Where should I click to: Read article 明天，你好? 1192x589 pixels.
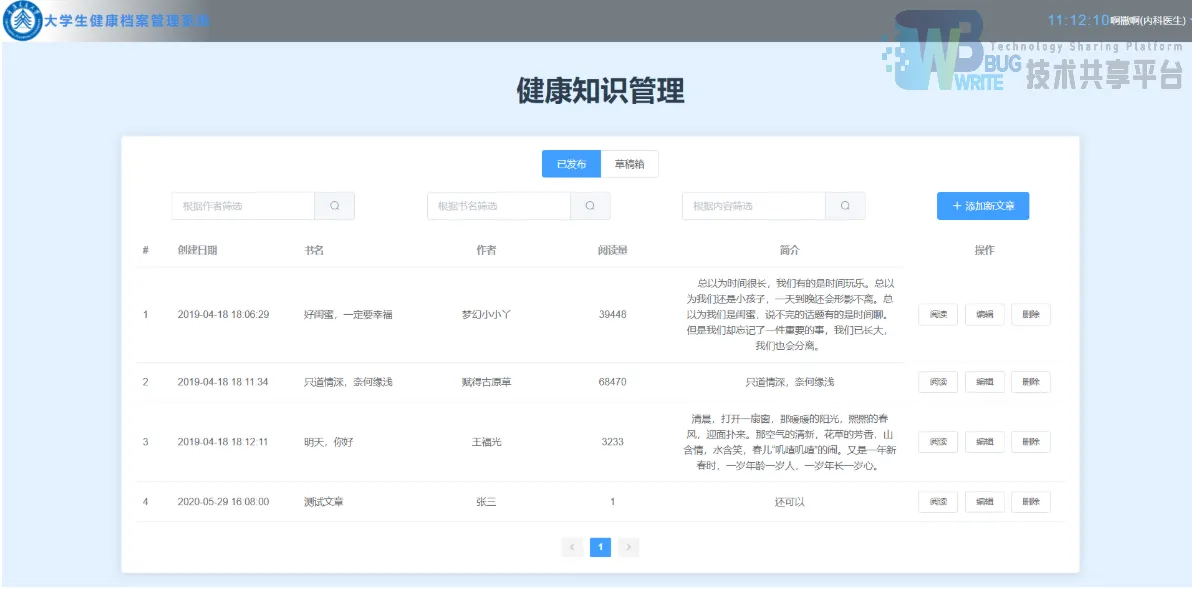(938, 442)
